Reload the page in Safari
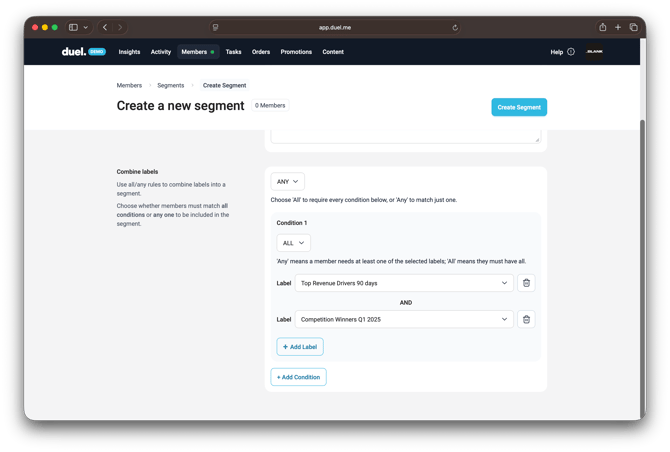The width and height of the screenshot is (670, 452). [x=455, y=28]
